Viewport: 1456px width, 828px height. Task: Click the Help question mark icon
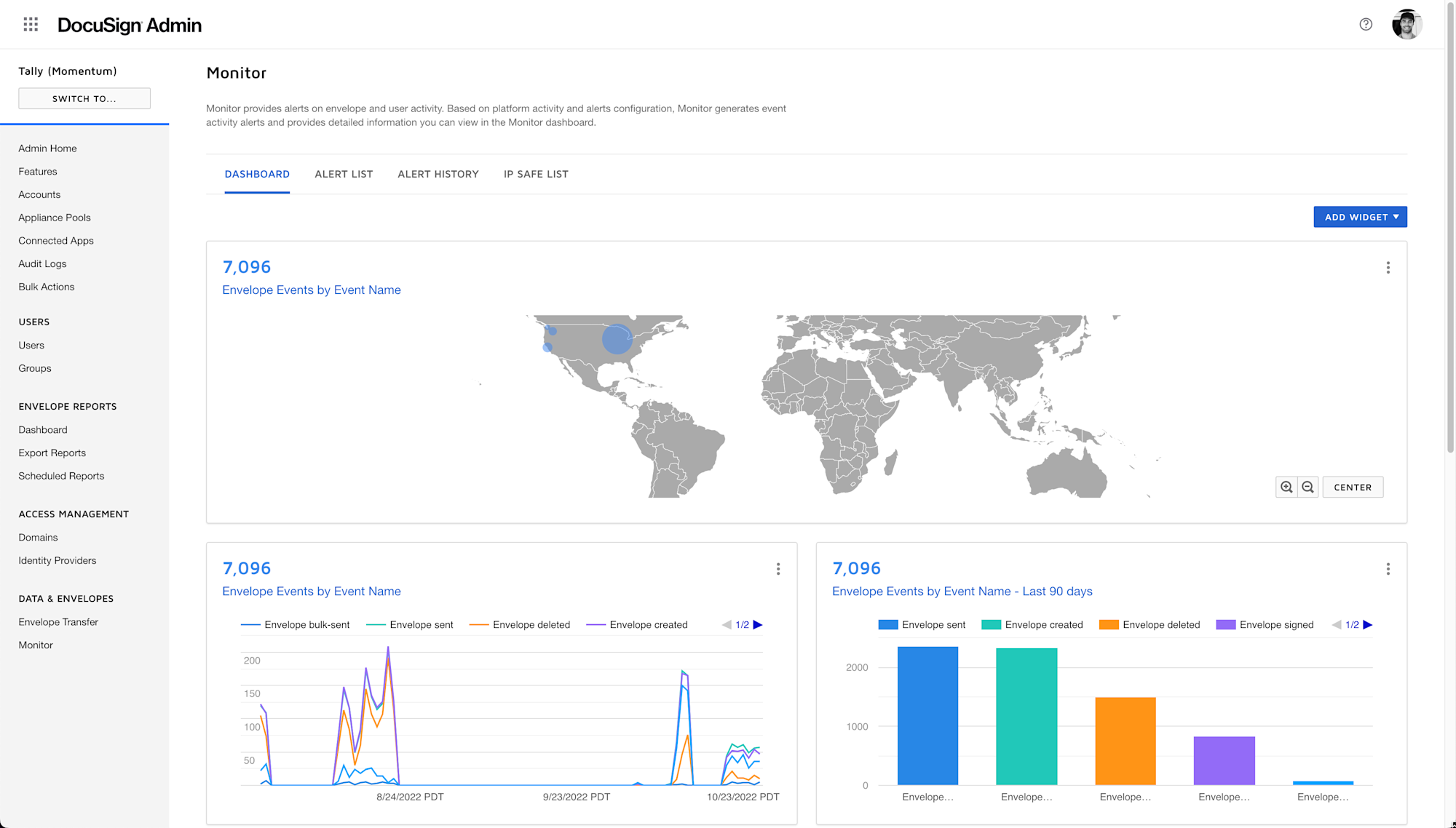[x=1366, y=24]
